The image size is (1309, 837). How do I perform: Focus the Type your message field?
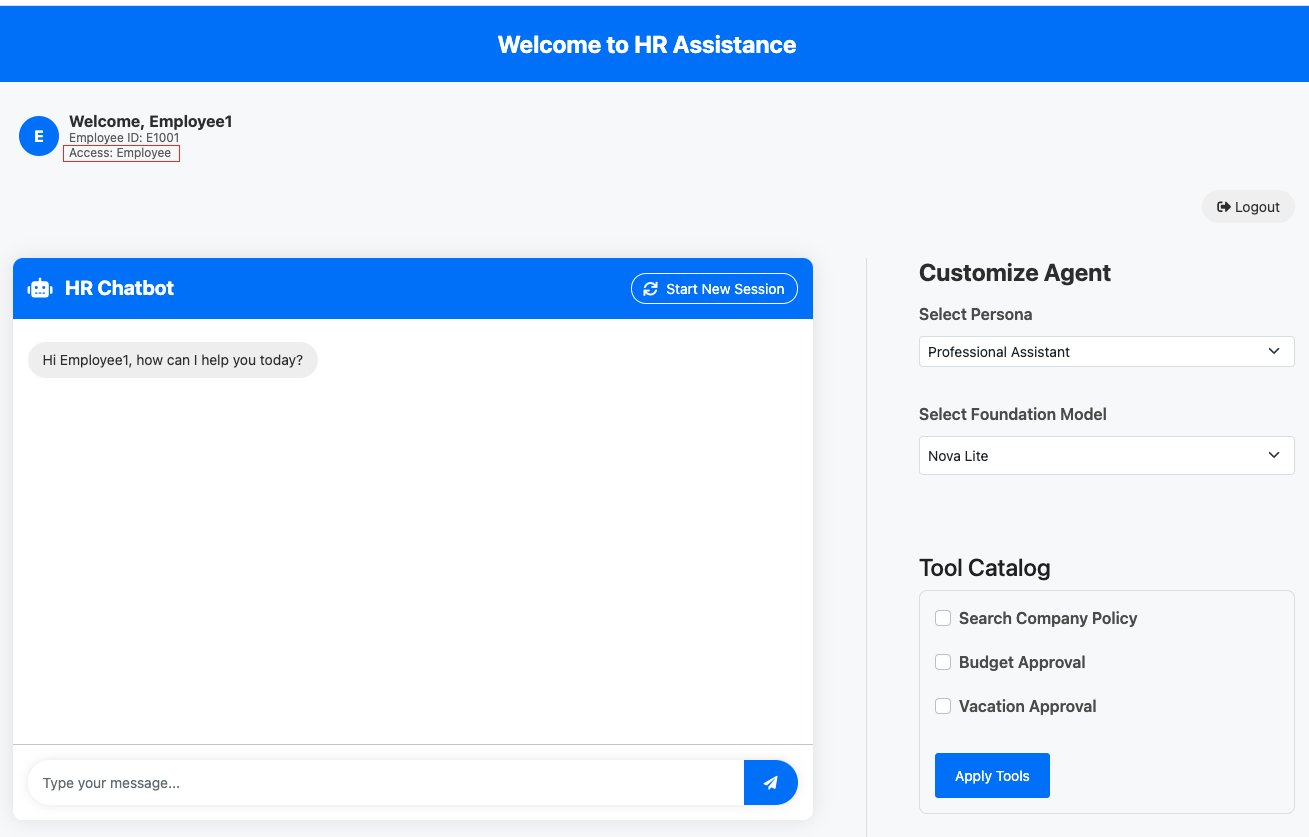click(x=386, y=783)
